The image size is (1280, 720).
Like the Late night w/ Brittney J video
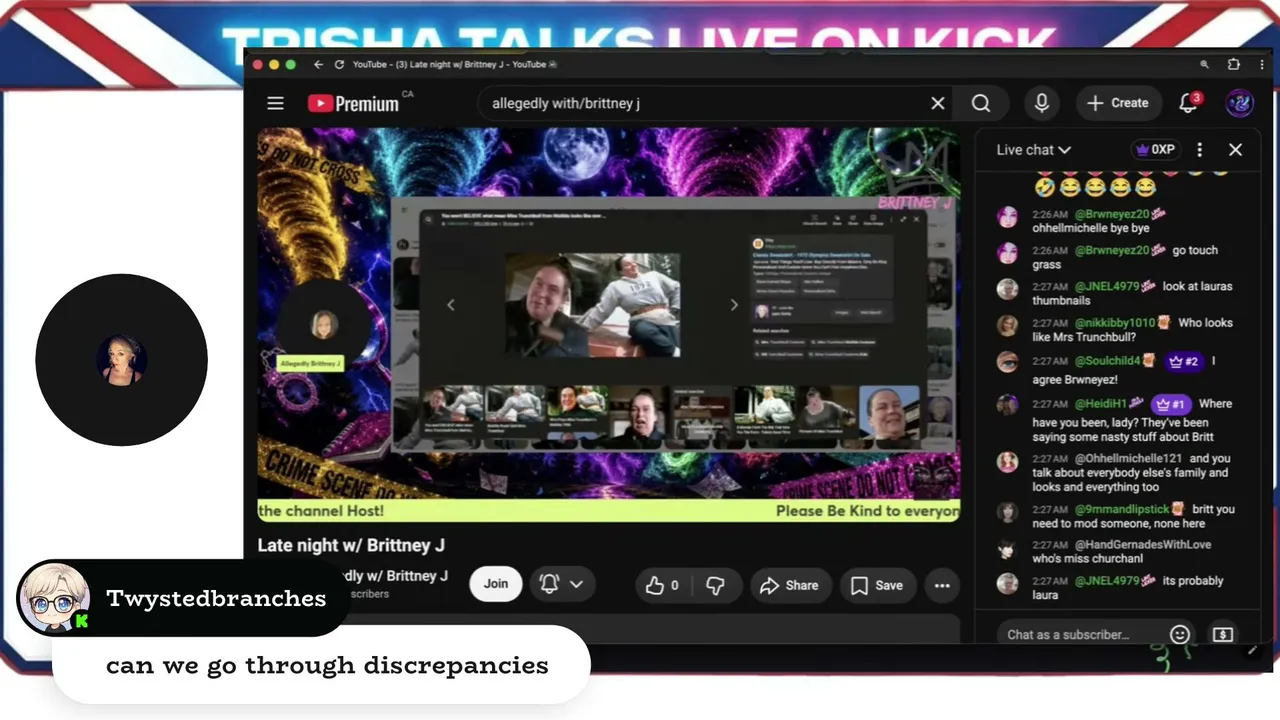coord(662,585)
